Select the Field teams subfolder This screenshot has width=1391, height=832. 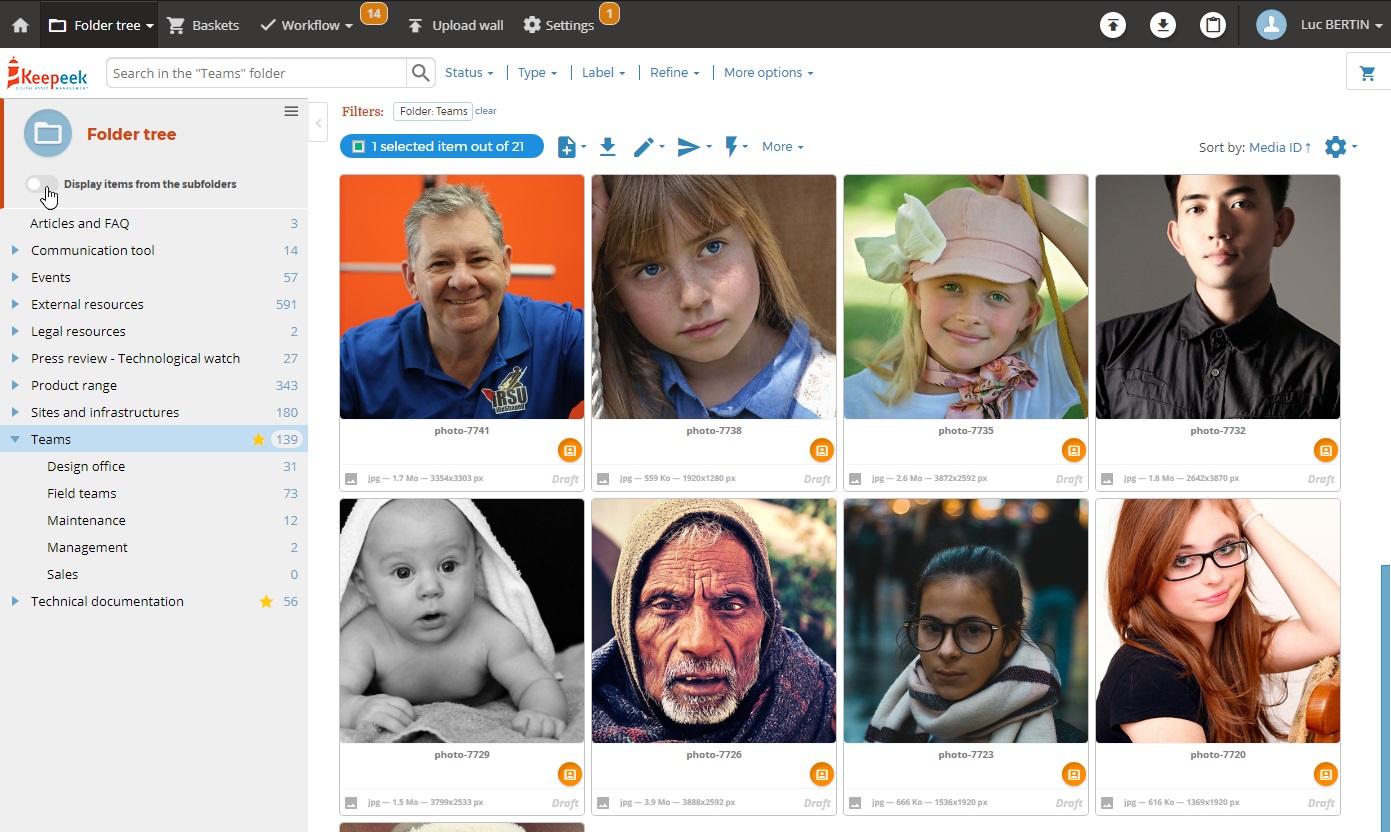(x=82, y=494)
